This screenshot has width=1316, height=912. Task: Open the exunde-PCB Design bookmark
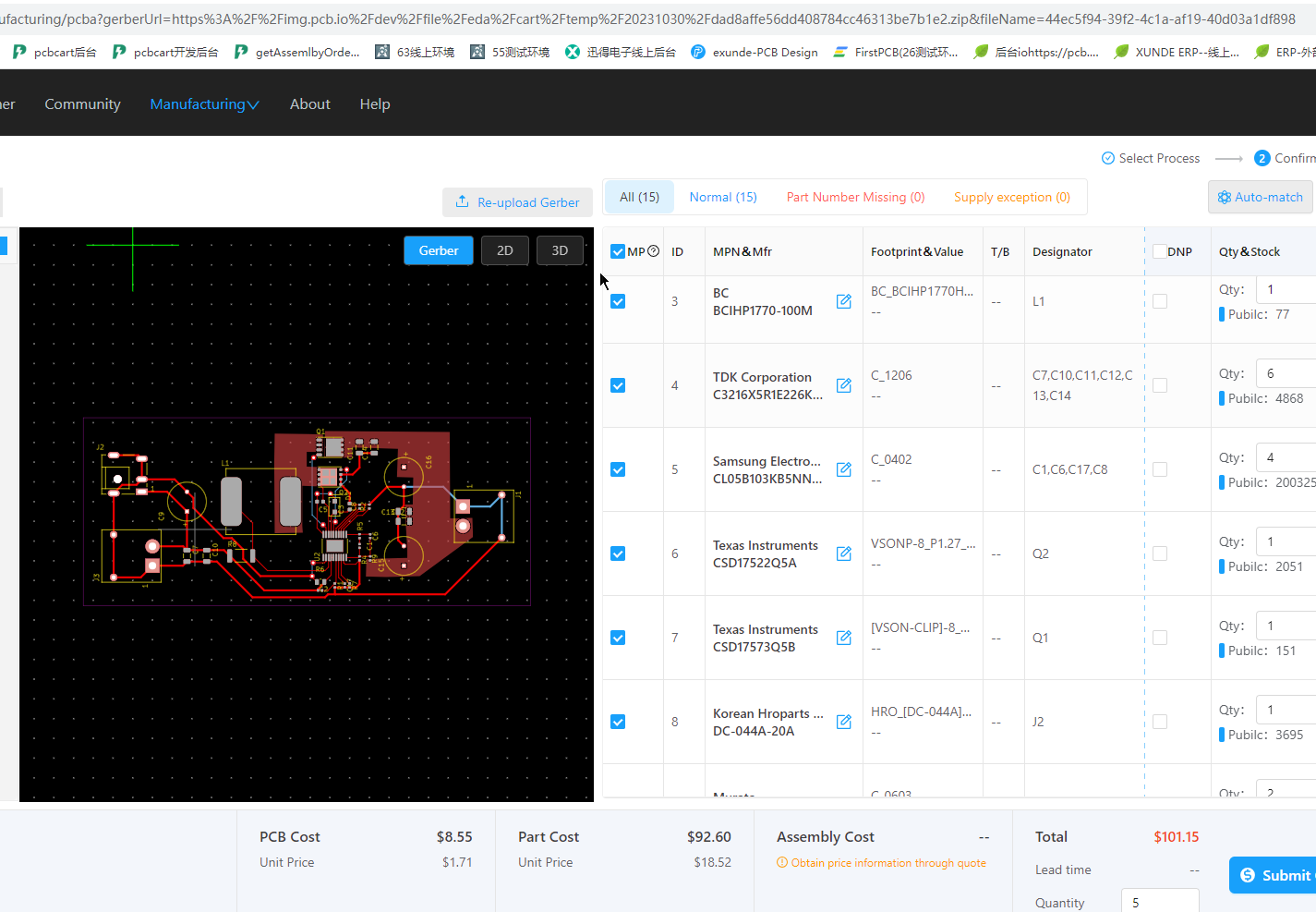click(755, 52)
